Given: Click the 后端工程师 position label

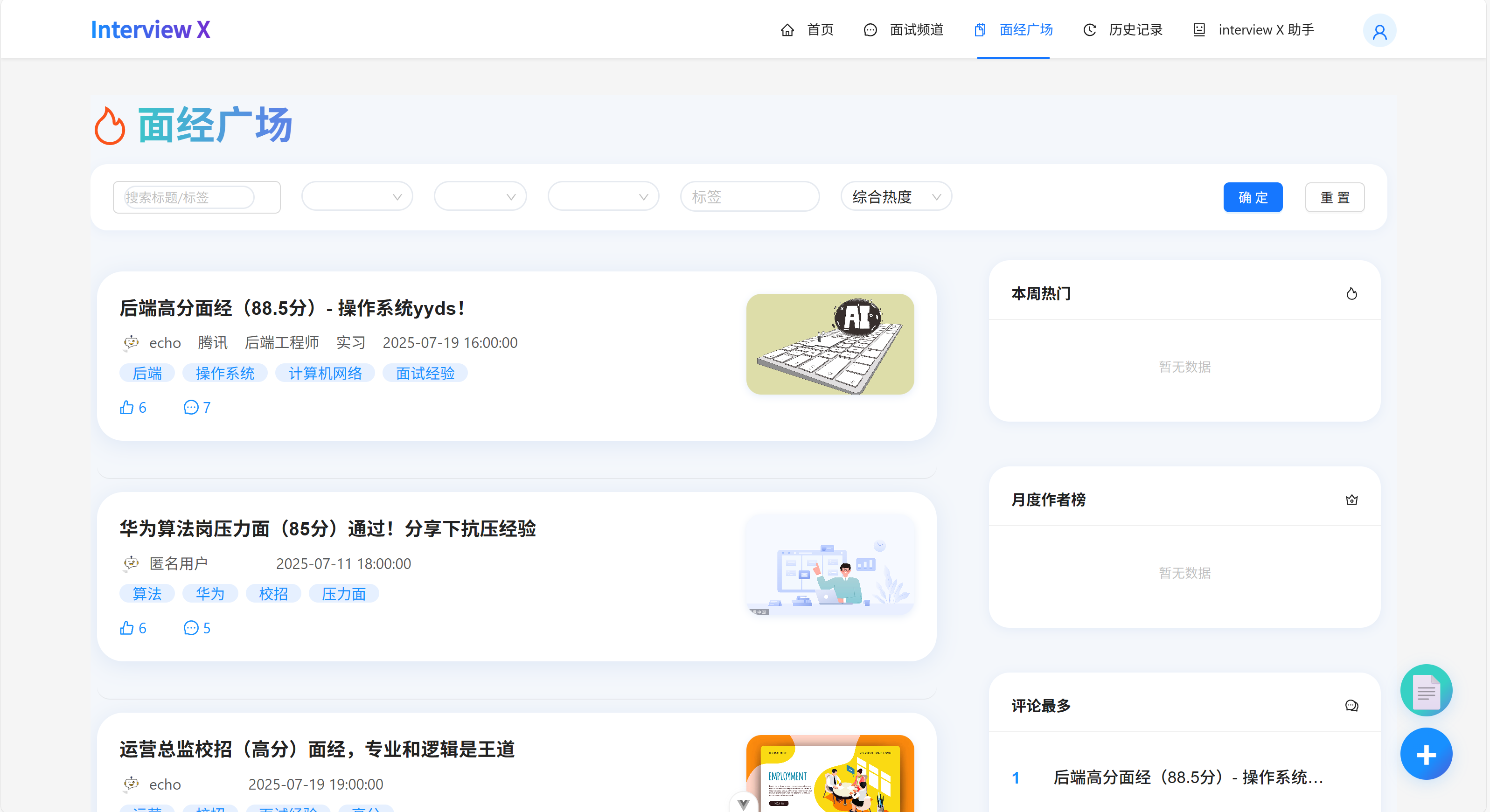Looking at the screenshot, I should (282, 342).
